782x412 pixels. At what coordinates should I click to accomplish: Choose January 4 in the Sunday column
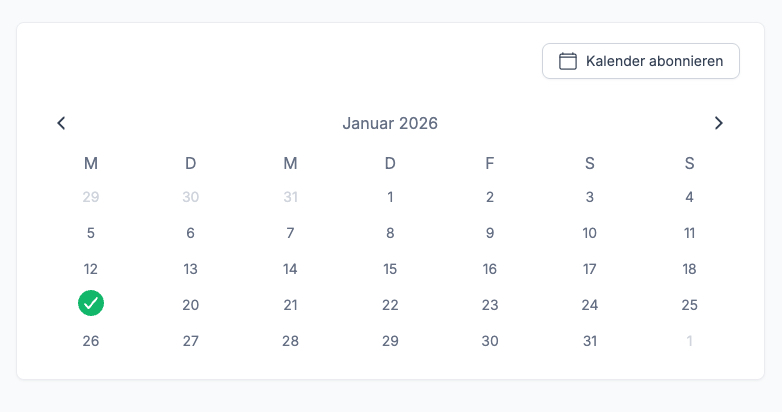[689, 197]
